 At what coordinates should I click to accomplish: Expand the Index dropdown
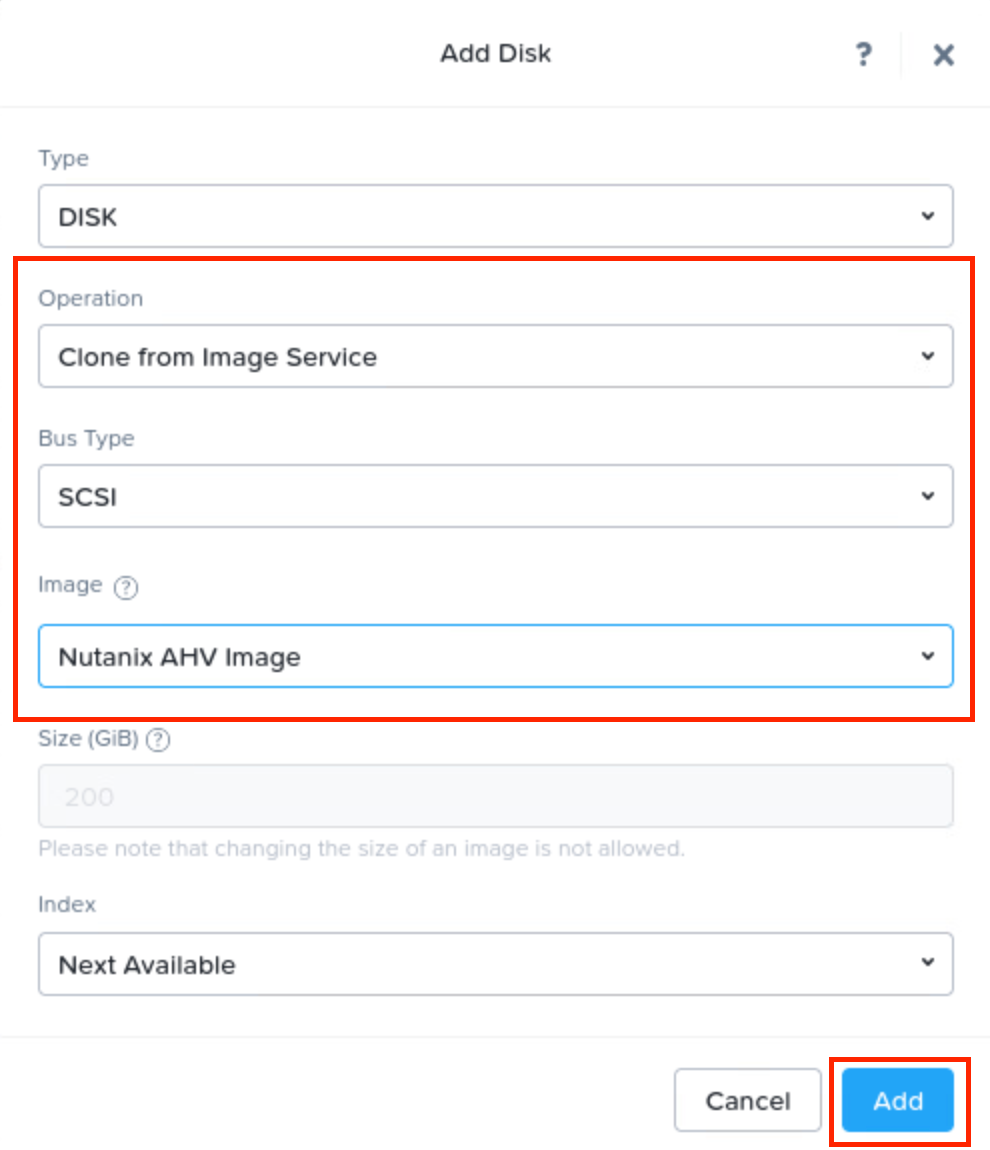coord(495,964)
